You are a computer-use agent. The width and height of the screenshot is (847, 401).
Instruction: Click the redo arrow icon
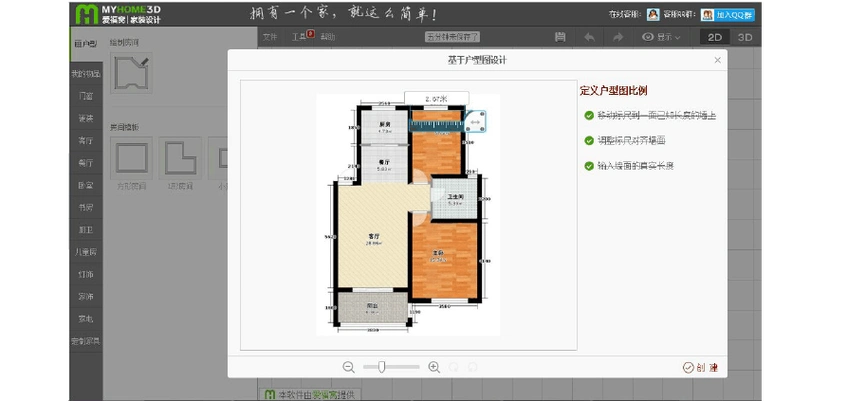point(618,37)
